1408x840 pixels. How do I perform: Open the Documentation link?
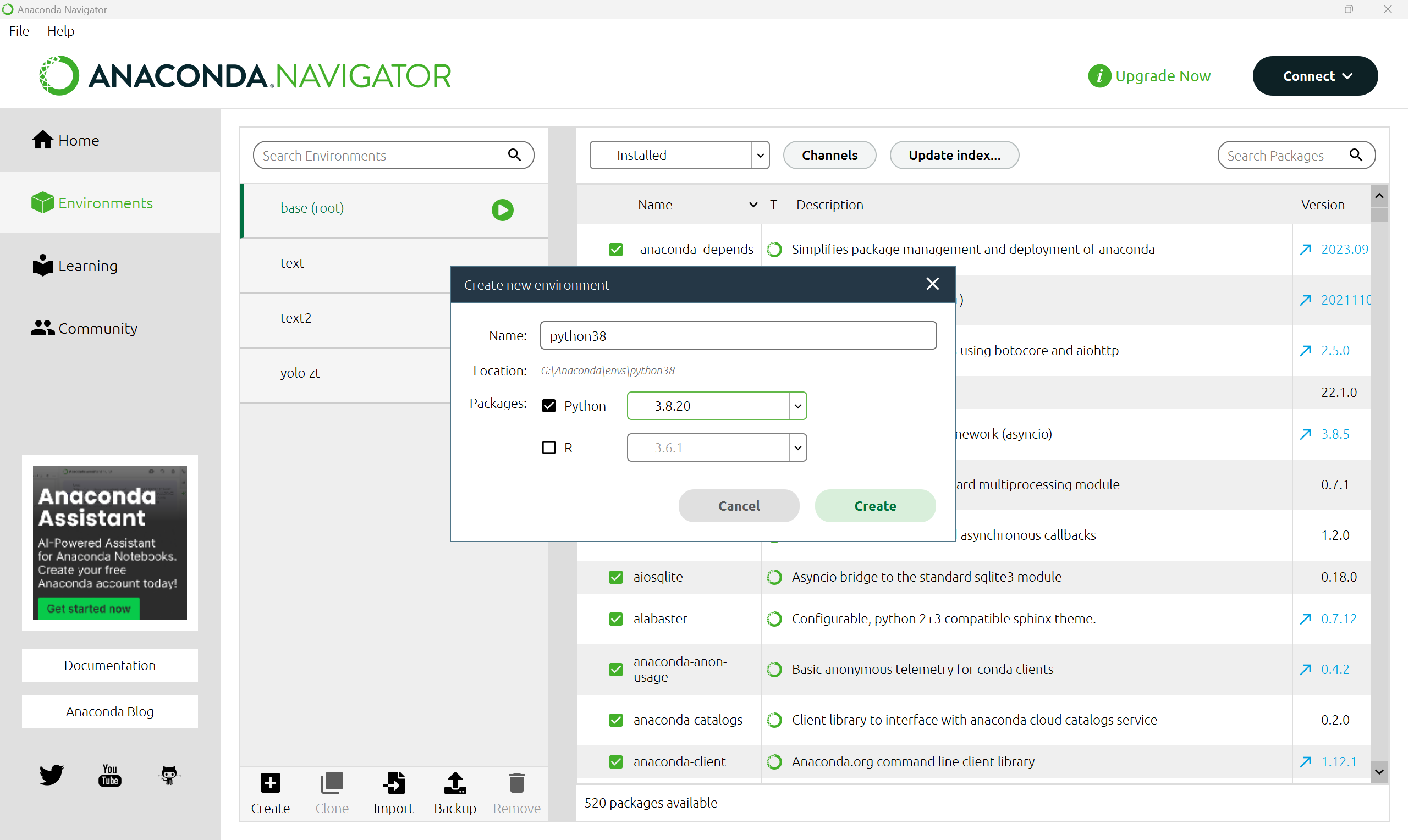coord(110,665)
